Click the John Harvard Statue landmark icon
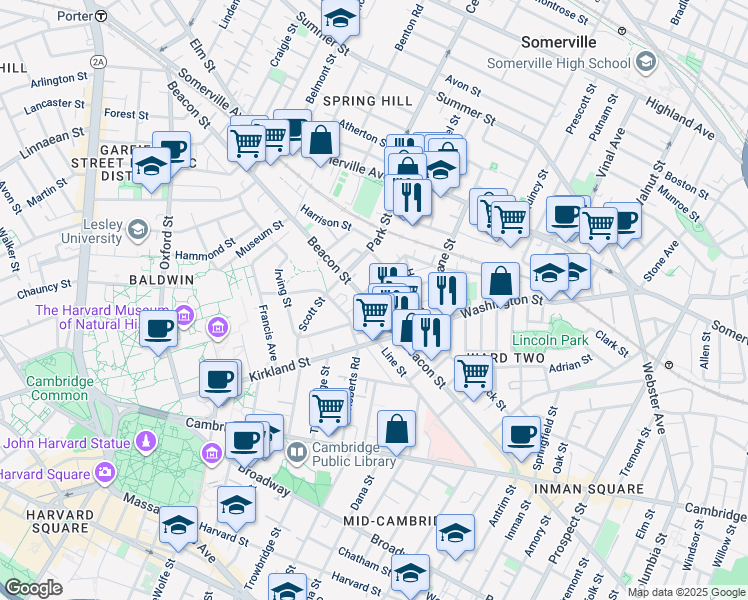The image size is (748, 600). tap(146, 441)
